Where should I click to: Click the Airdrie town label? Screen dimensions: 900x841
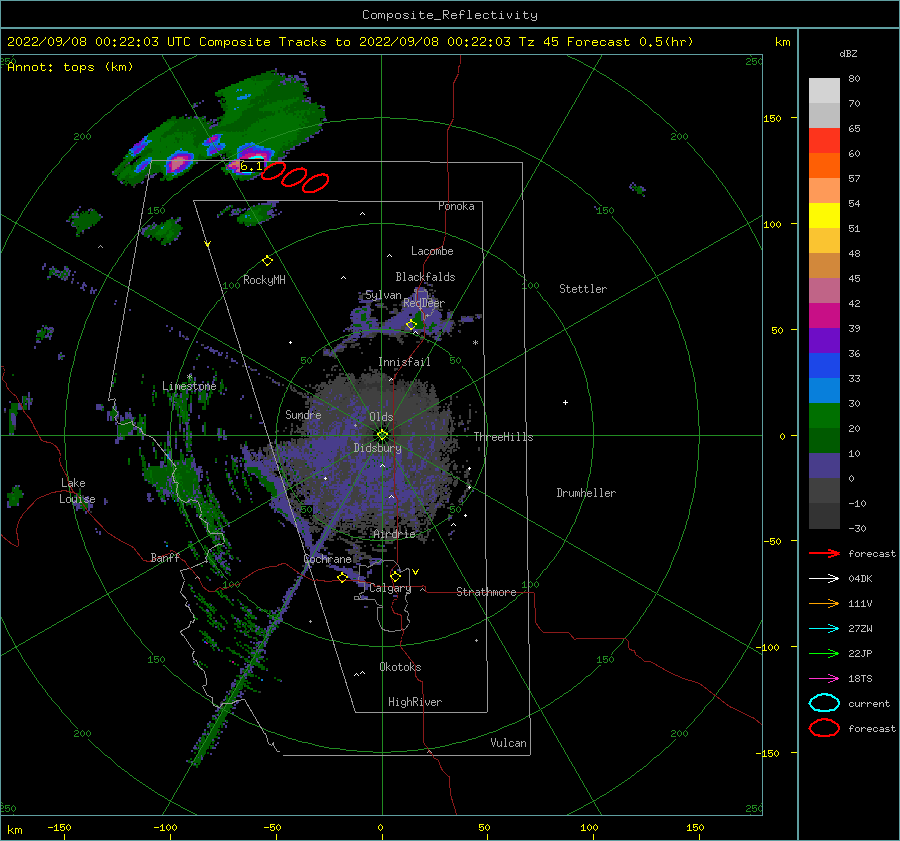point(394,534)
